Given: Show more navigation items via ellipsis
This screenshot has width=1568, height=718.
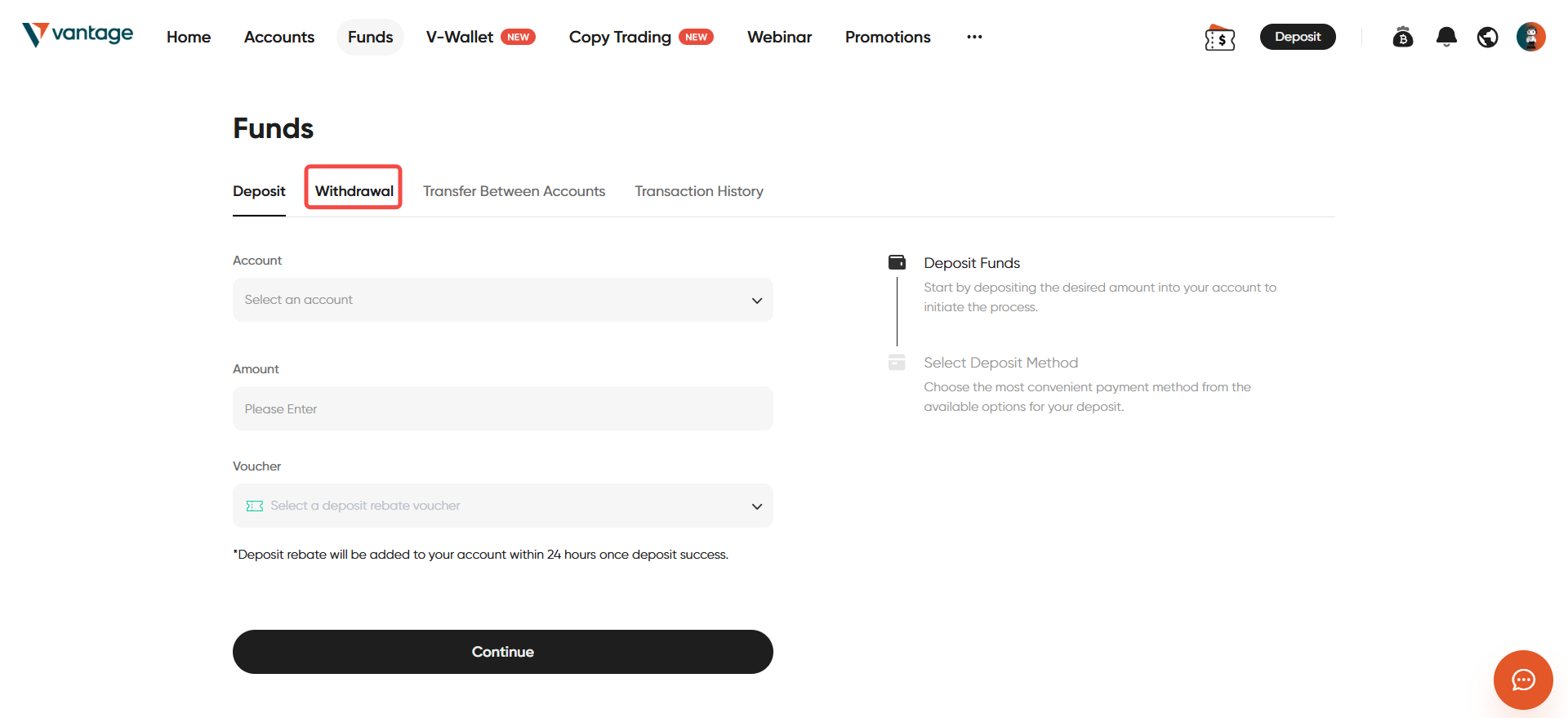Looking at the screenshot, I should [973, 37].
